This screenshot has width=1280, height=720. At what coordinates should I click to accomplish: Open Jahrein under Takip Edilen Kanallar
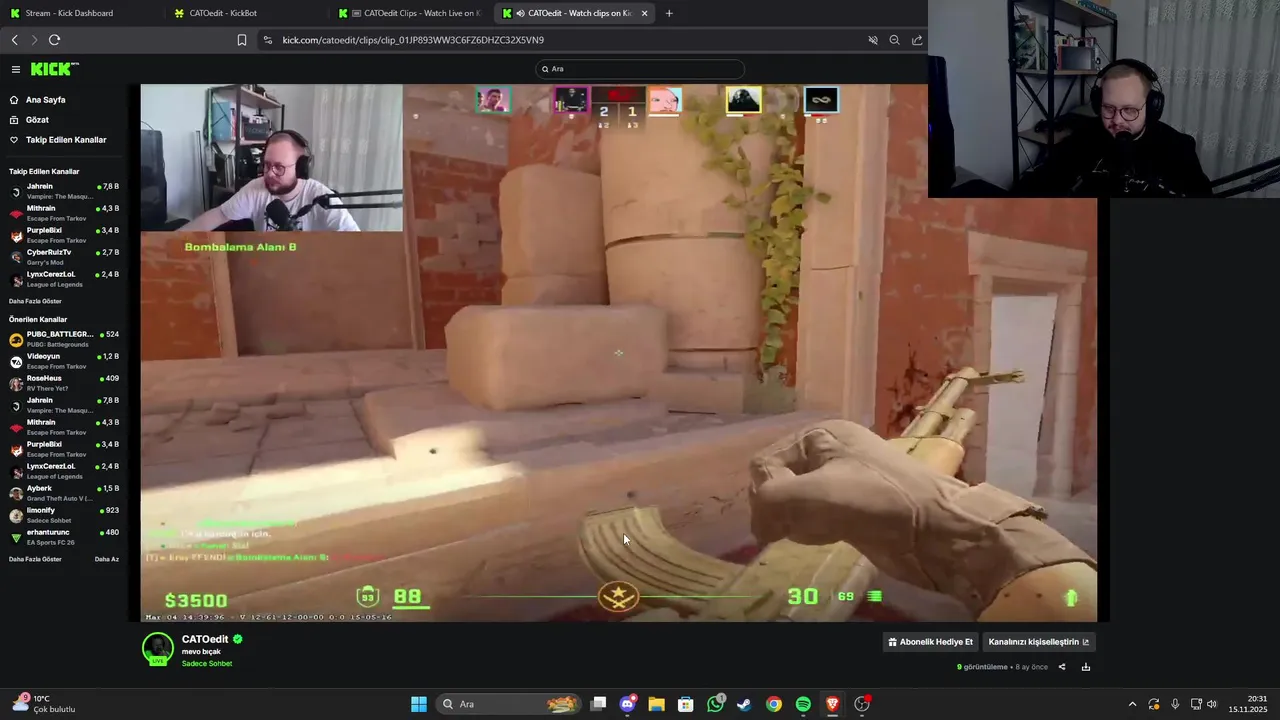tap(64, 191)
